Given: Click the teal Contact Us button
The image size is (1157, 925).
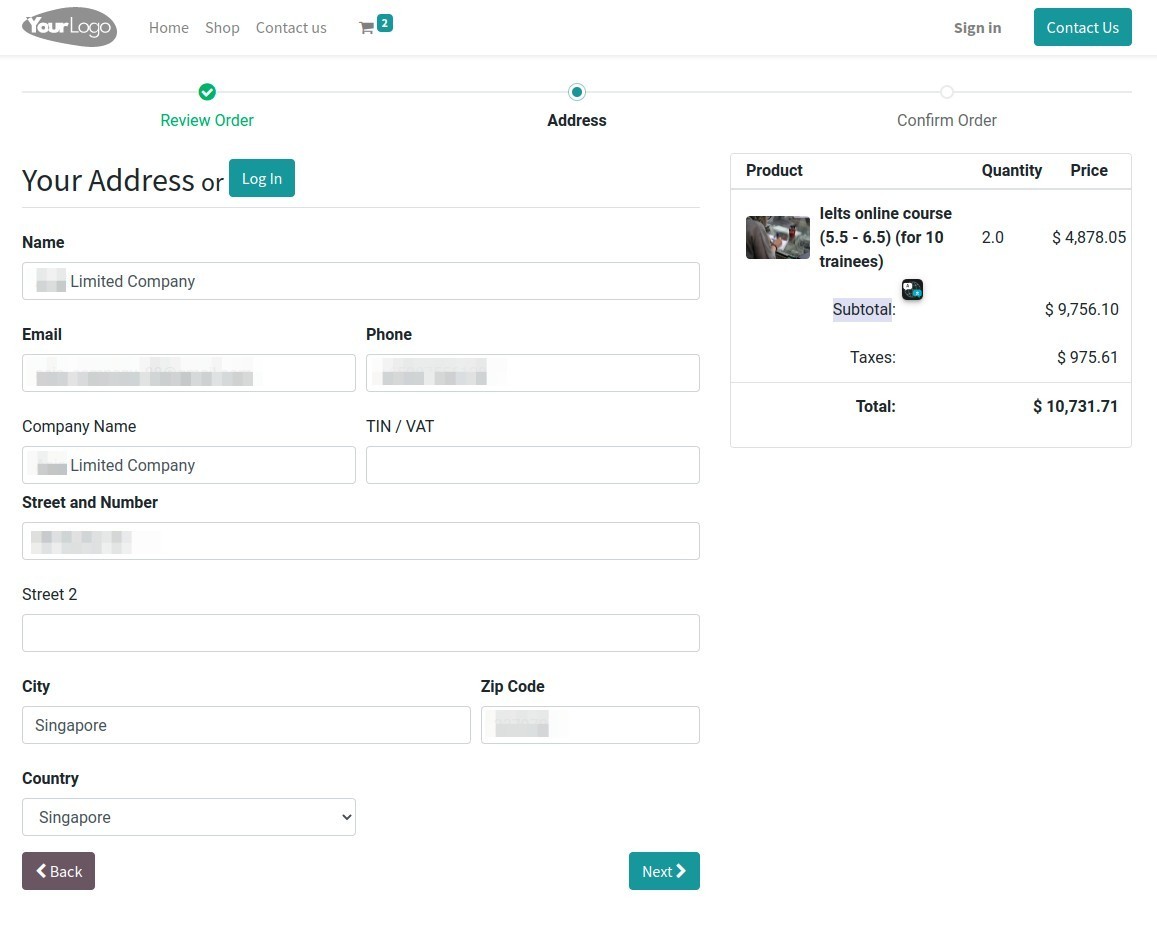Looking at the screenshot, I should [1082, 27].
